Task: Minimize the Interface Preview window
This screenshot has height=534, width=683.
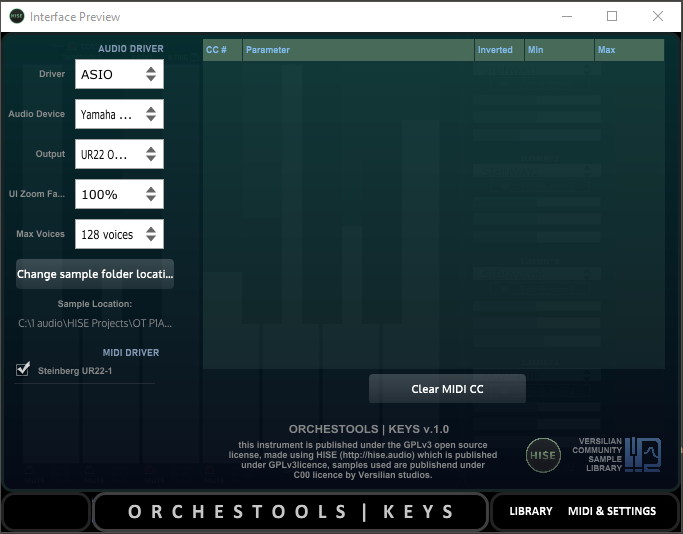Action: 567,16
